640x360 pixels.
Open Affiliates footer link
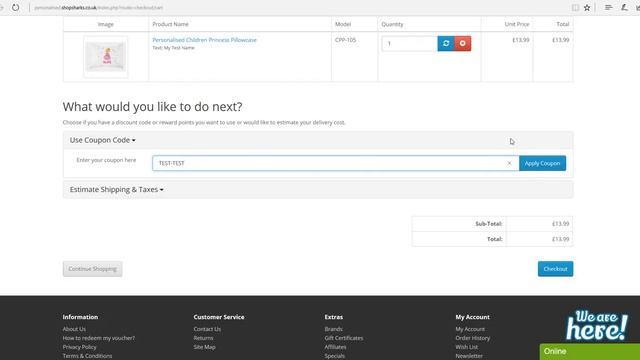(x=335, y=347)
